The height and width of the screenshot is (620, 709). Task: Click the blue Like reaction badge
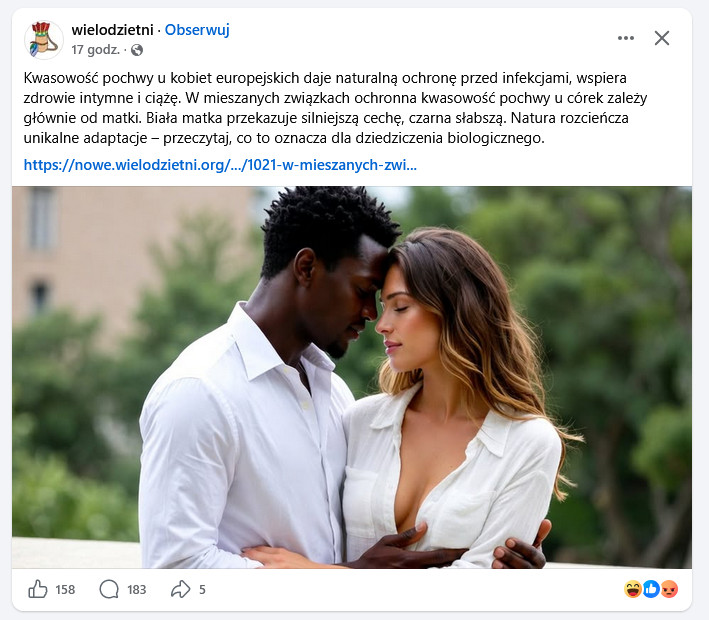(x=651, y=589)
